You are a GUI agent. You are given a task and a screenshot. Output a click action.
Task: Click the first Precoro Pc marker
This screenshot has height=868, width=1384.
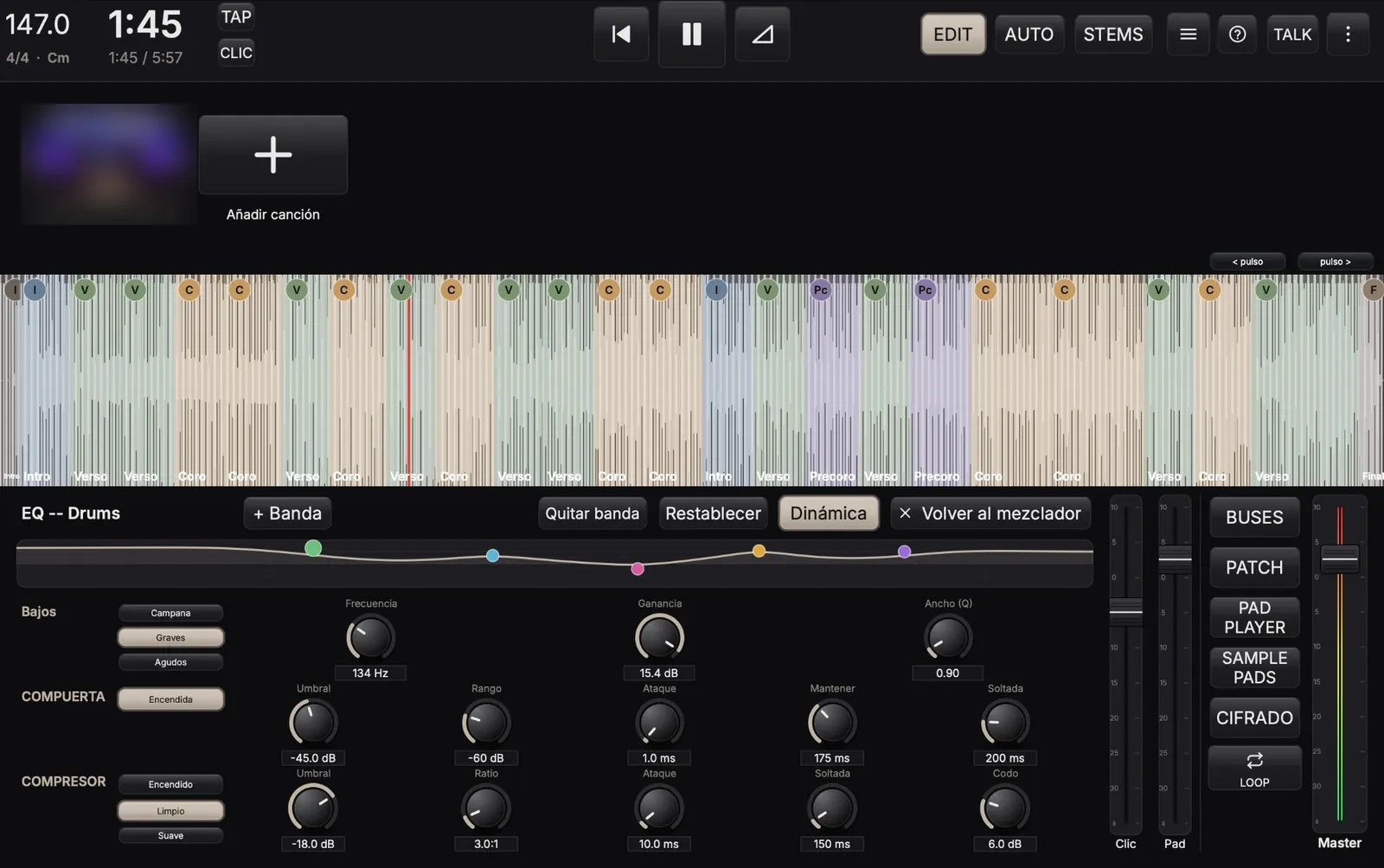pos(821,290)
